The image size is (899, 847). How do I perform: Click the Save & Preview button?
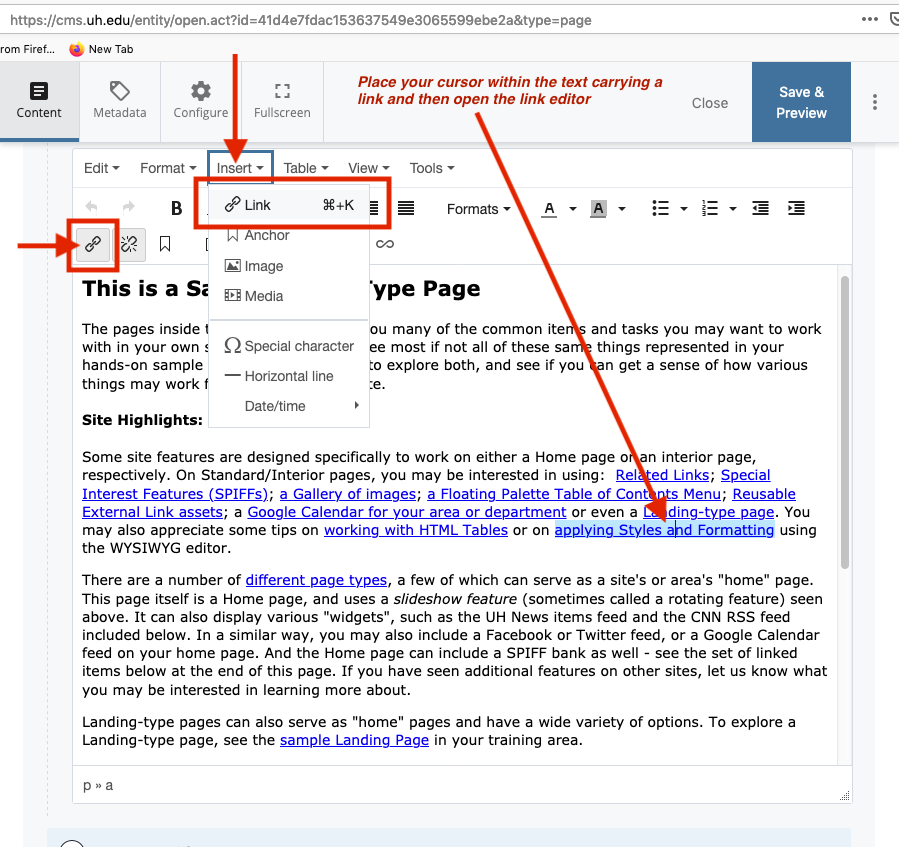point(801,102)
